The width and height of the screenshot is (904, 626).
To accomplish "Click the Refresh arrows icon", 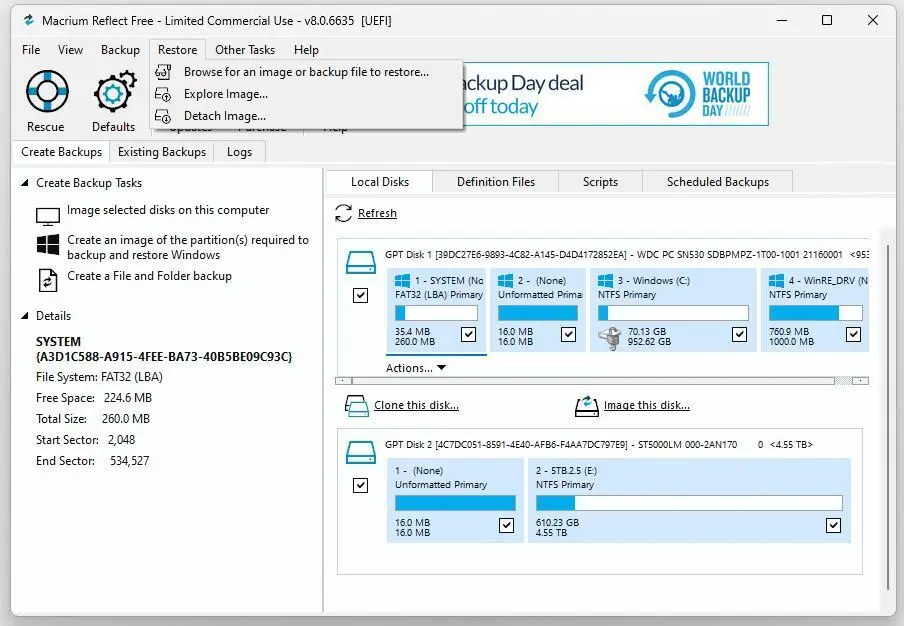I will pyautogui.click(x=343, y=213).
